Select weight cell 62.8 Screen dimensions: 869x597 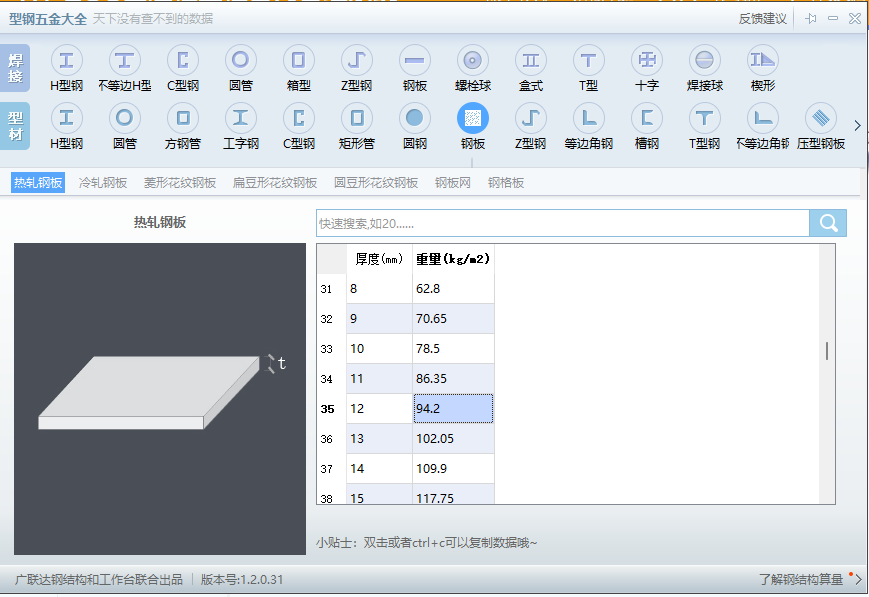453,289
